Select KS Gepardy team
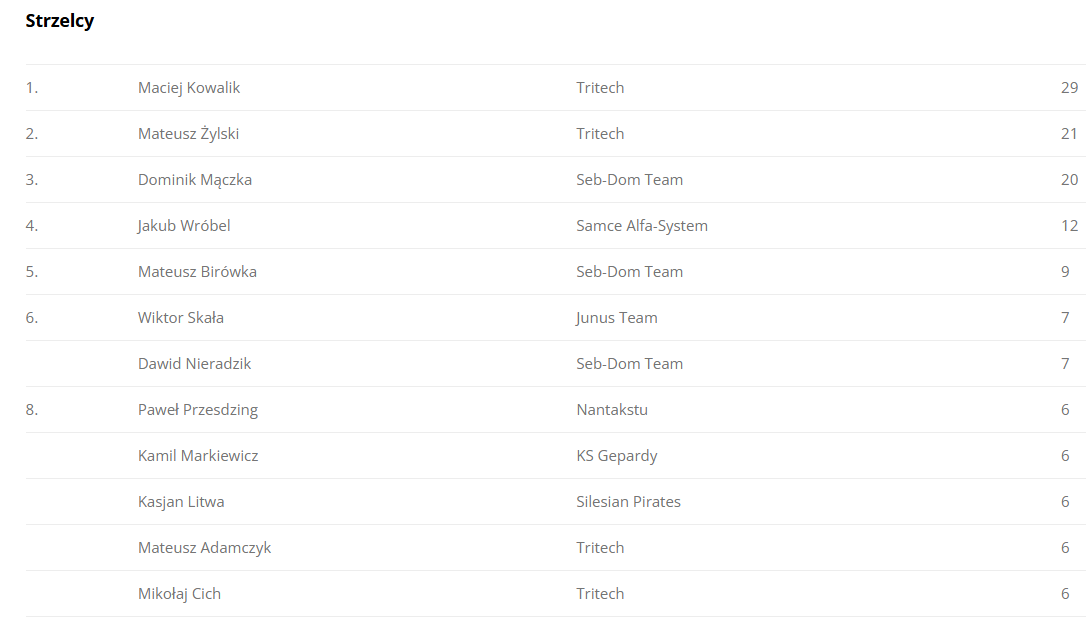1086x624 pixels. (616, 456)
